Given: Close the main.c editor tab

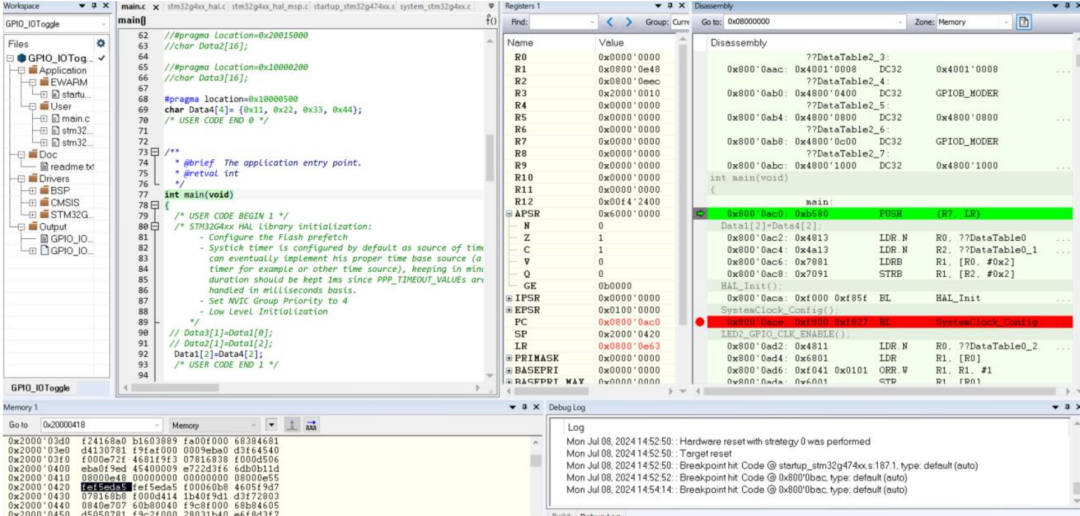Looking at the screenshot, I should coord(156,7).
